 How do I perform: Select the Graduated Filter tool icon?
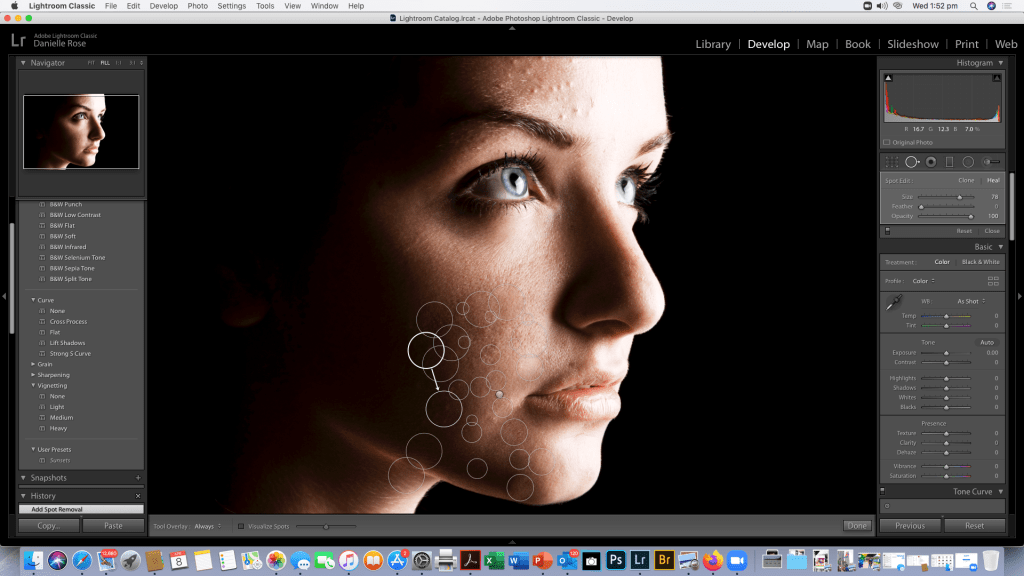(949, 162)
